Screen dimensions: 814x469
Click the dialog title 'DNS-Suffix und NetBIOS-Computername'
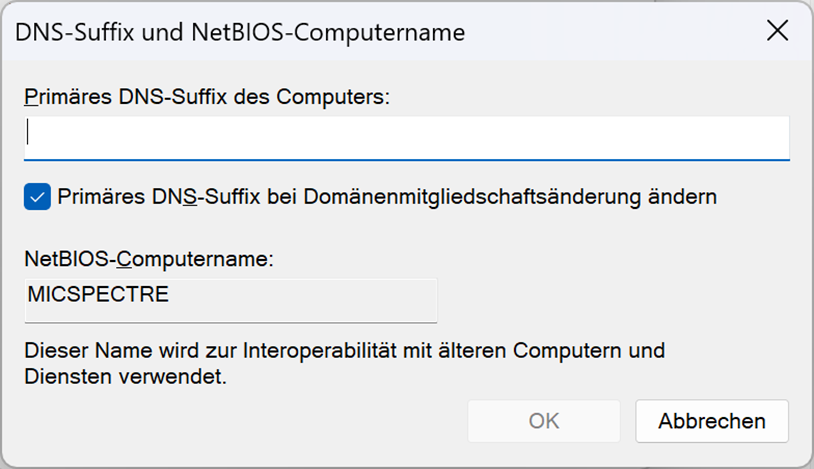pyautogui.click(x=240, y=32)
